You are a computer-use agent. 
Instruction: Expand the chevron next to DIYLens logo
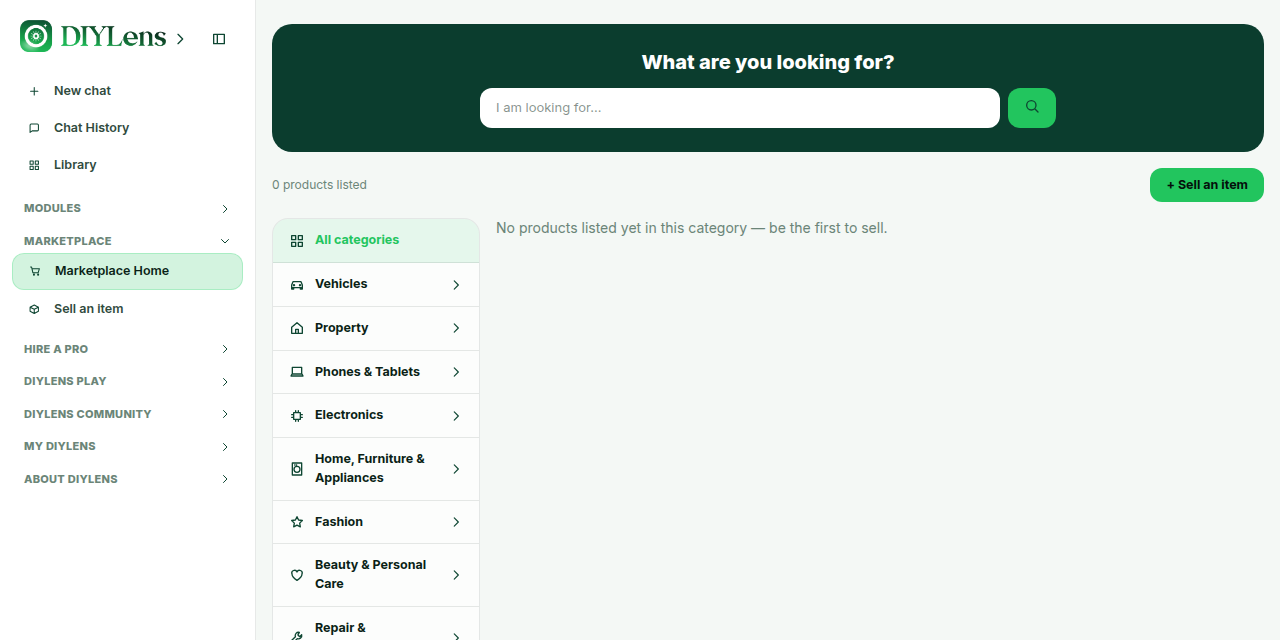click(x=180, y=39)
